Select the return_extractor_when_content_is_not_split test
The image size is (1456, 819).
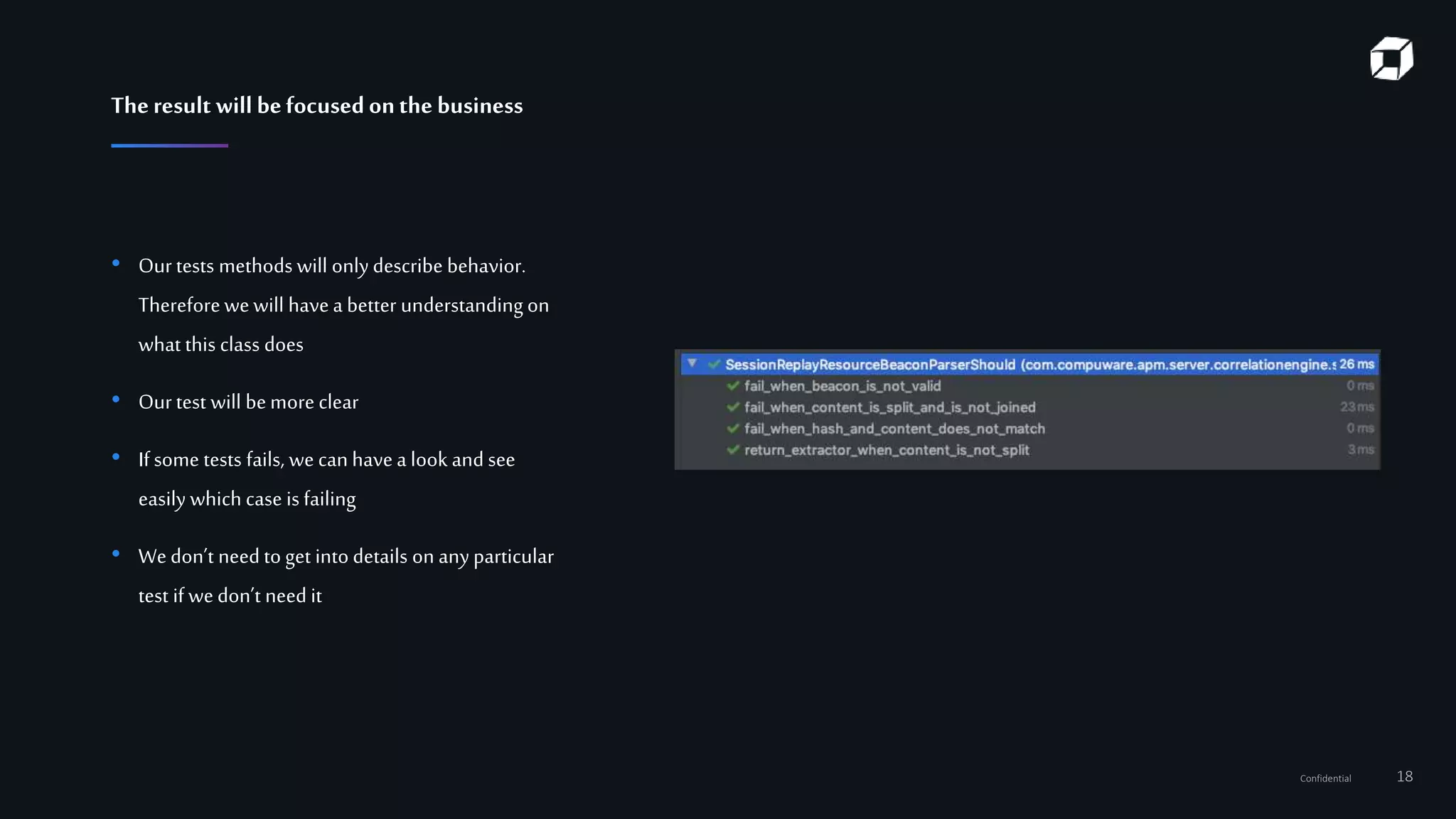click(x=887, y=450)
